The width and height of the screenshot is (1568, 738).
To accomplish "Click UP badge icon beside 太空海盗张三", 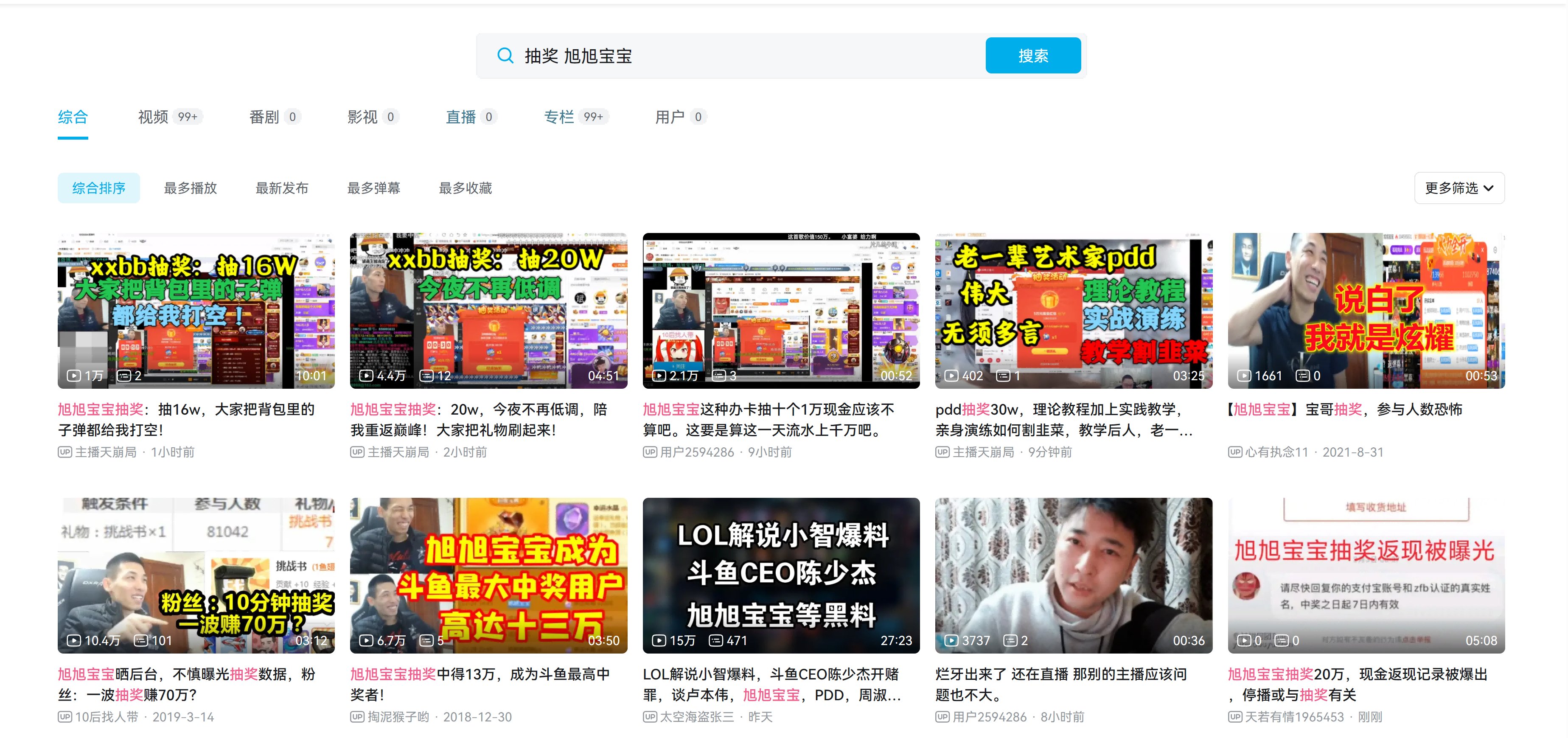I will pyautogui.click(x=650, y=717).
